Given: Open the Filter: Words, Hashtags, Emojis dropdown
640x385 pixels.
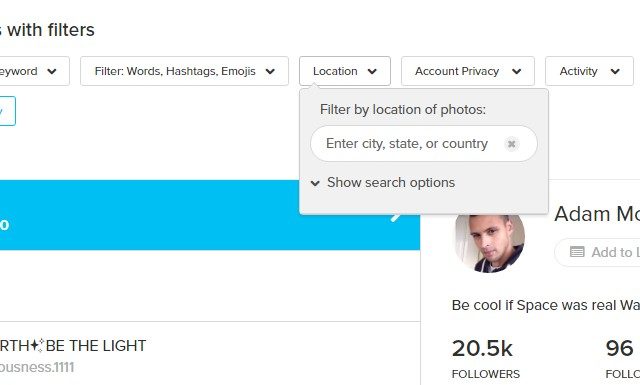Looking at the screenshot, I should click(184, 71).
